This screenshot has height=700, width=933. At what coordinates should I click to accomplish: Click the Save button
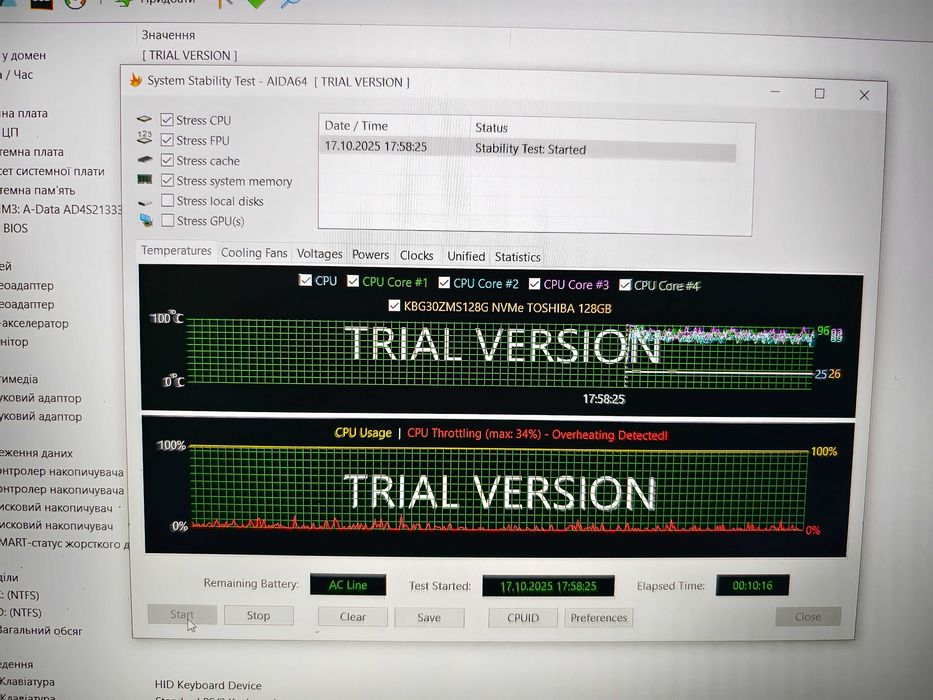tap(429, 617)
